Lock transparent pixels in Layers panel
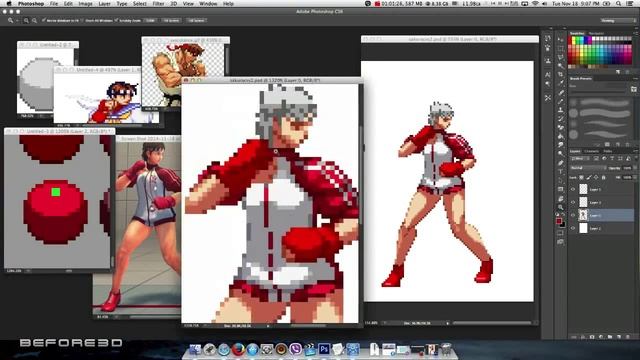The image size is (640, 360). [582, 178]
